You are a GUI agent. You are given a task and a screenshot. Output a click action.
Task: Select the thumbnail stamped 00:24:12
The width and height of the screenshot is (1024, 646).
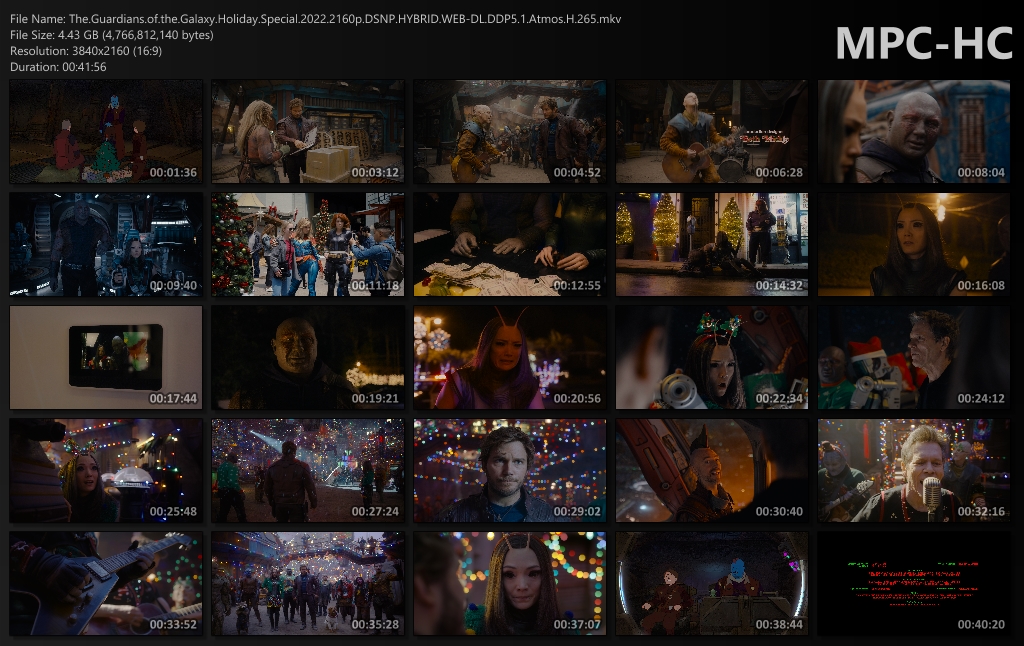click(x=914, y=357)
